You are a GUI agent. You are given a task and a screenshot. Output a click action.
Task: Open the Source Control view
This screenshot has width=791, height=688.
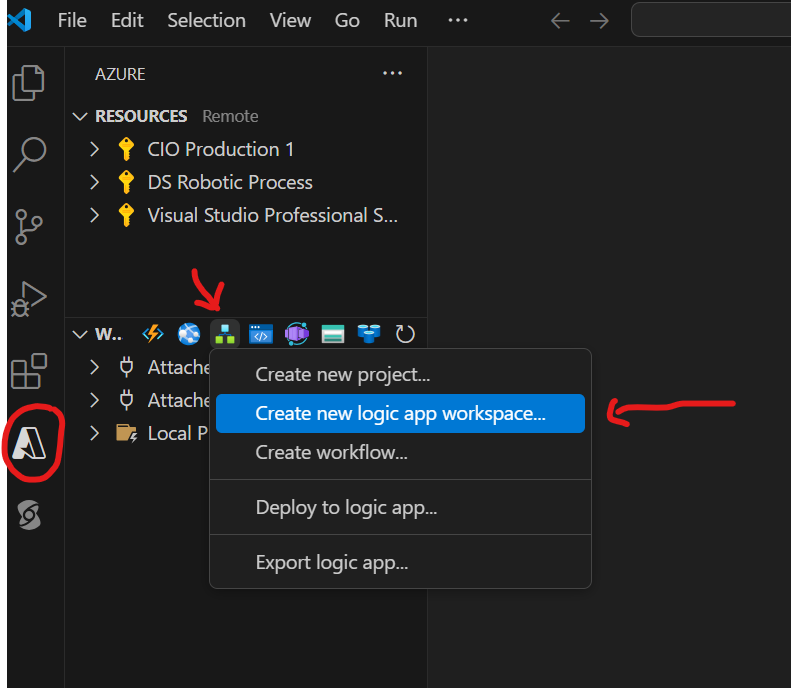(x=28, y=227)
